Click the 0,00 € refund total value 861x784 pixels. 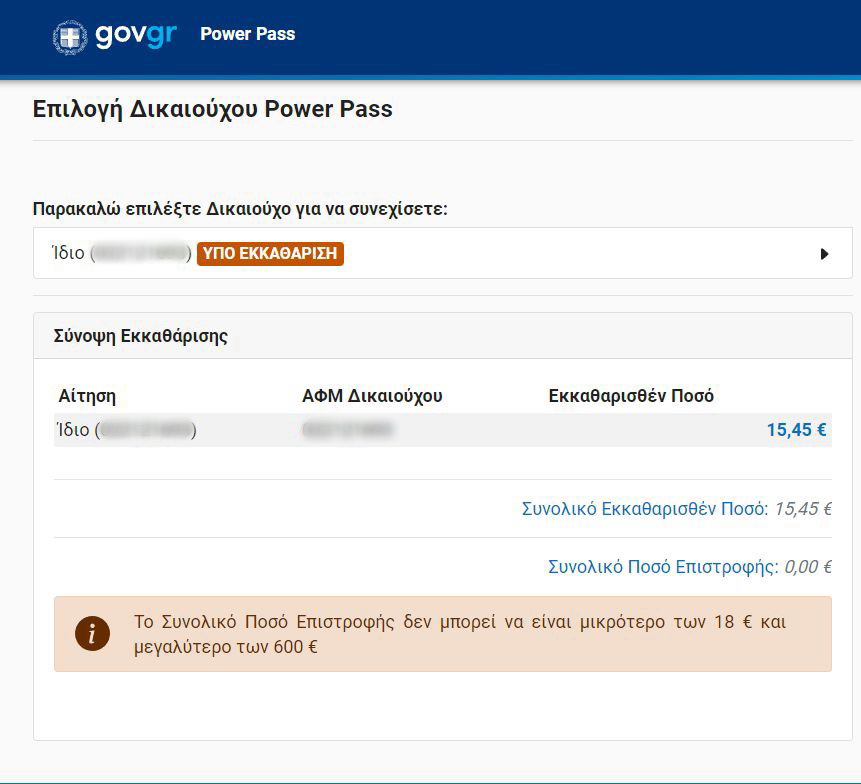[x=807, y=567]
